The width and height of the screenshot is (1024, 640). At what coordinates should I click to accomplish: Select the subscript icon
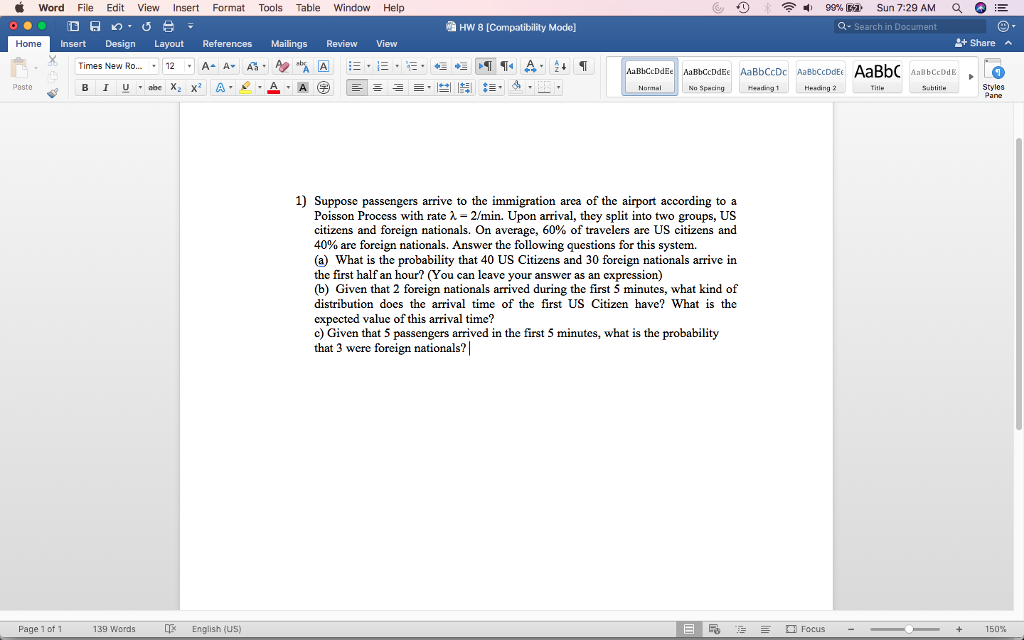(175, 87)
